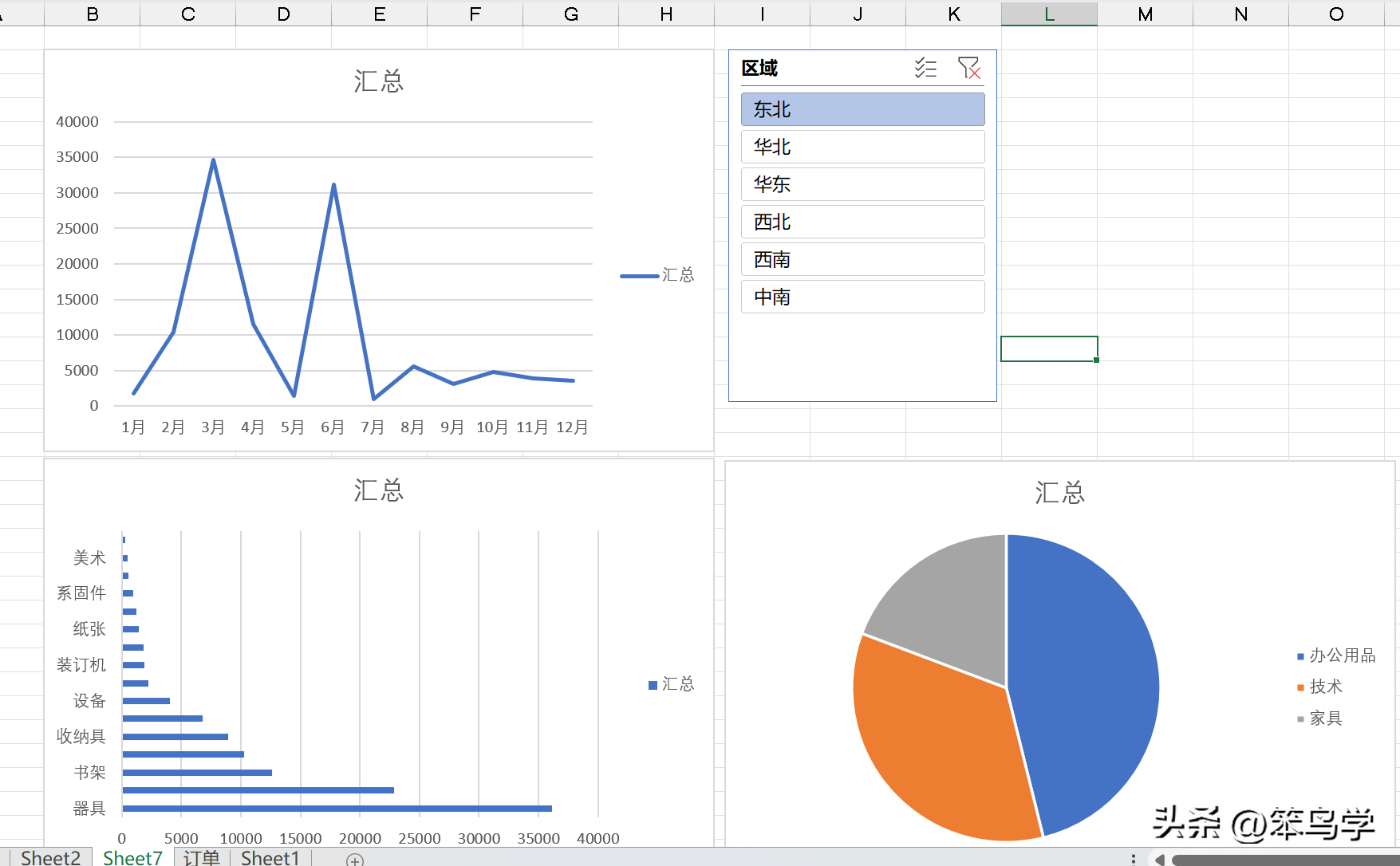The height and width of the screenshot is (866, 1400).
Task: Click the 美术 category label in bar chart
Action: [x=89, y=558]
